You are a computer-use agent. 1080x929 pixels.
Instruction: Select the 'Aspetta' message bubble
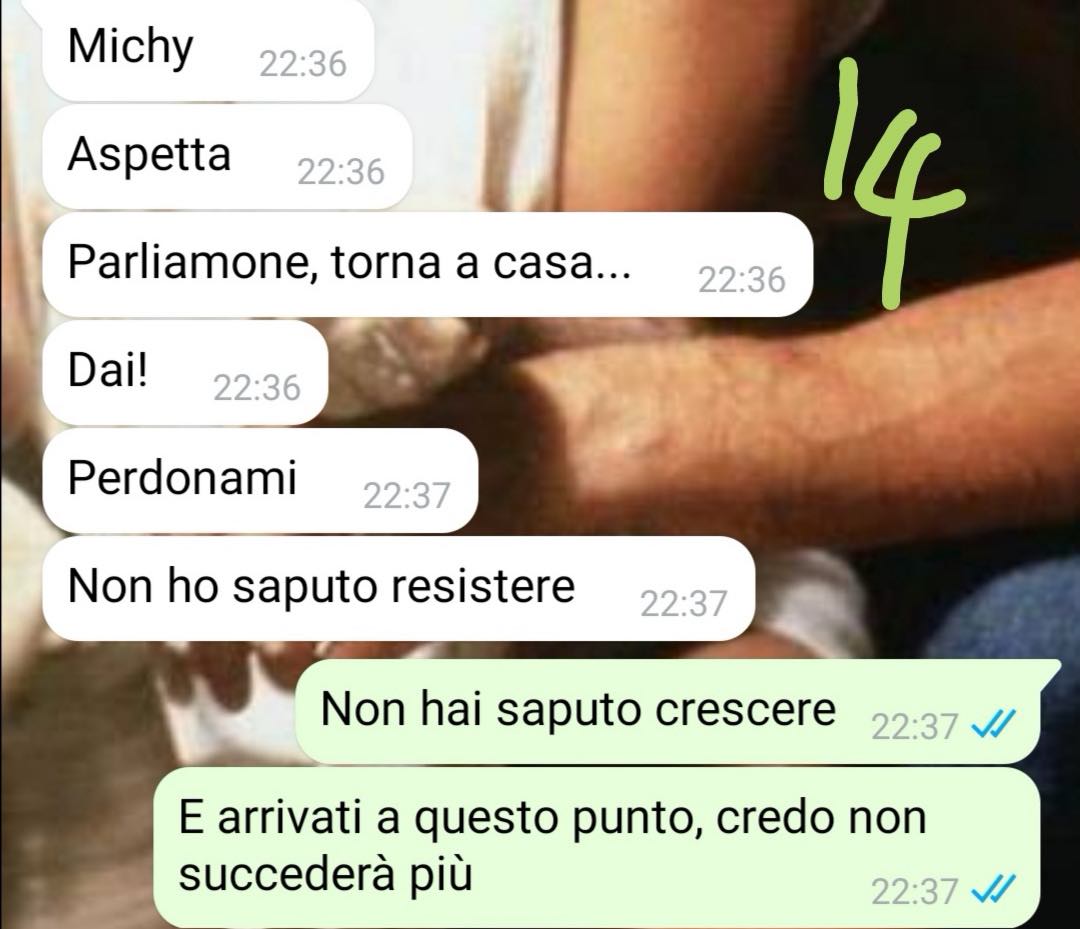pos(227,156)
